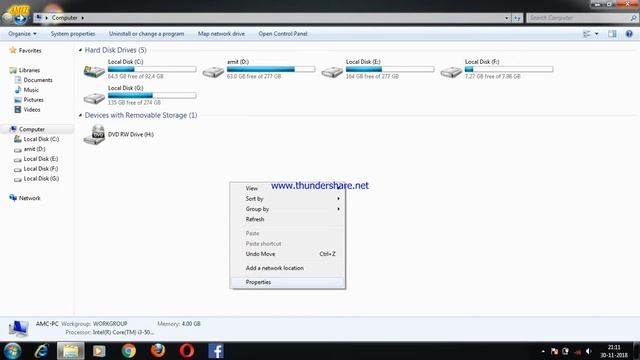Click the Videos icon in sidebar
The height and width of the screenshot is (360, 640).
[18, 109]
